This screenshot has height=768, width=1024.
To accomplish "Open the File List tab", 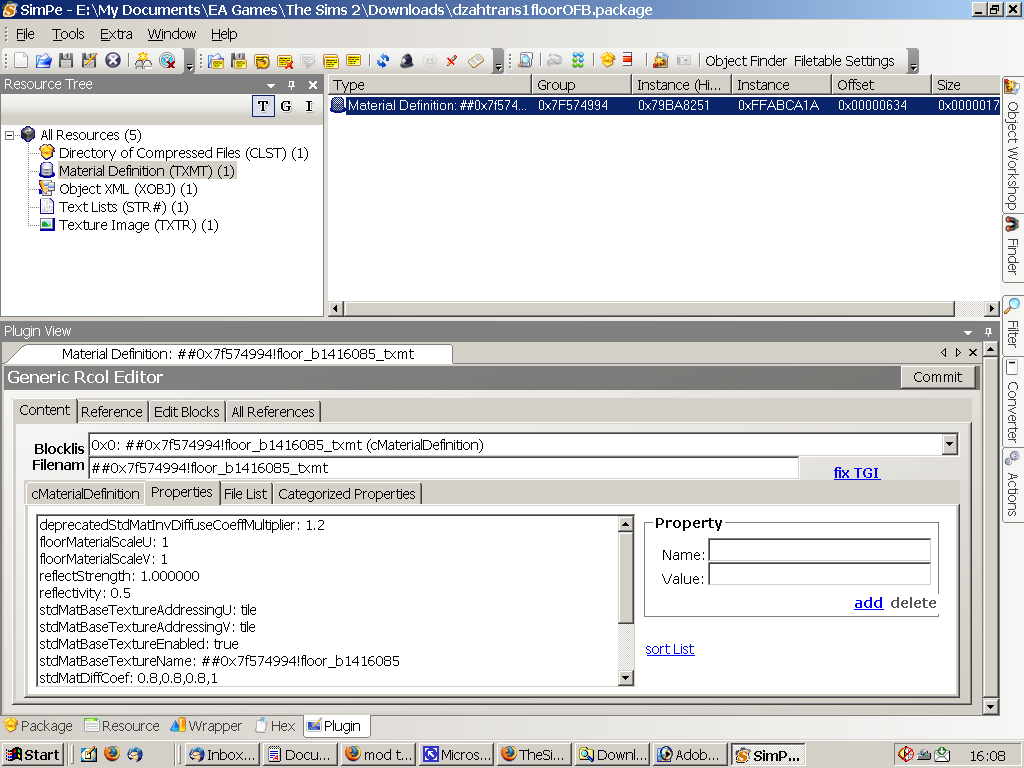I will click(x=246, y=494).
